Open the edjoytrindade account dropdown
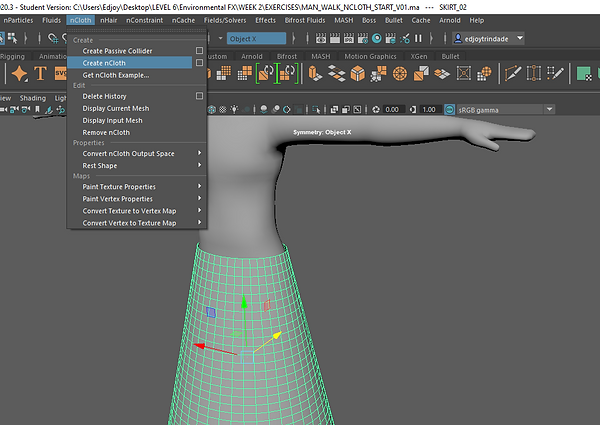 coord(520,38)
